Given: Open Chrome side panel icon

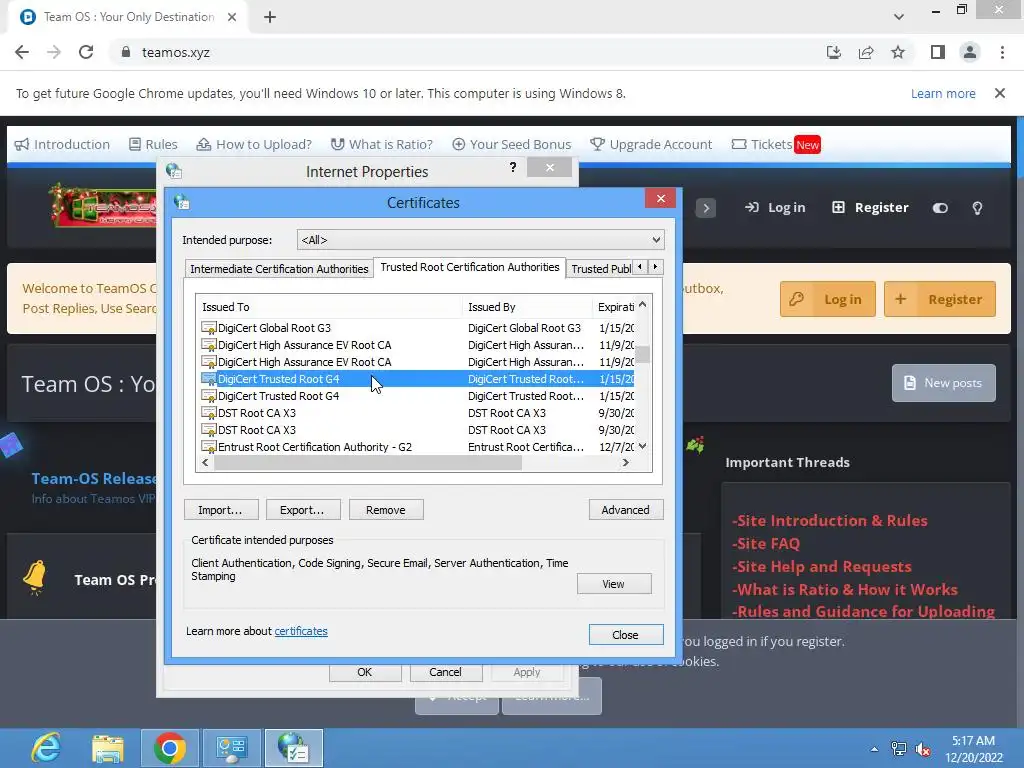Looking at the screenshot, I should (x=938, y=52).
